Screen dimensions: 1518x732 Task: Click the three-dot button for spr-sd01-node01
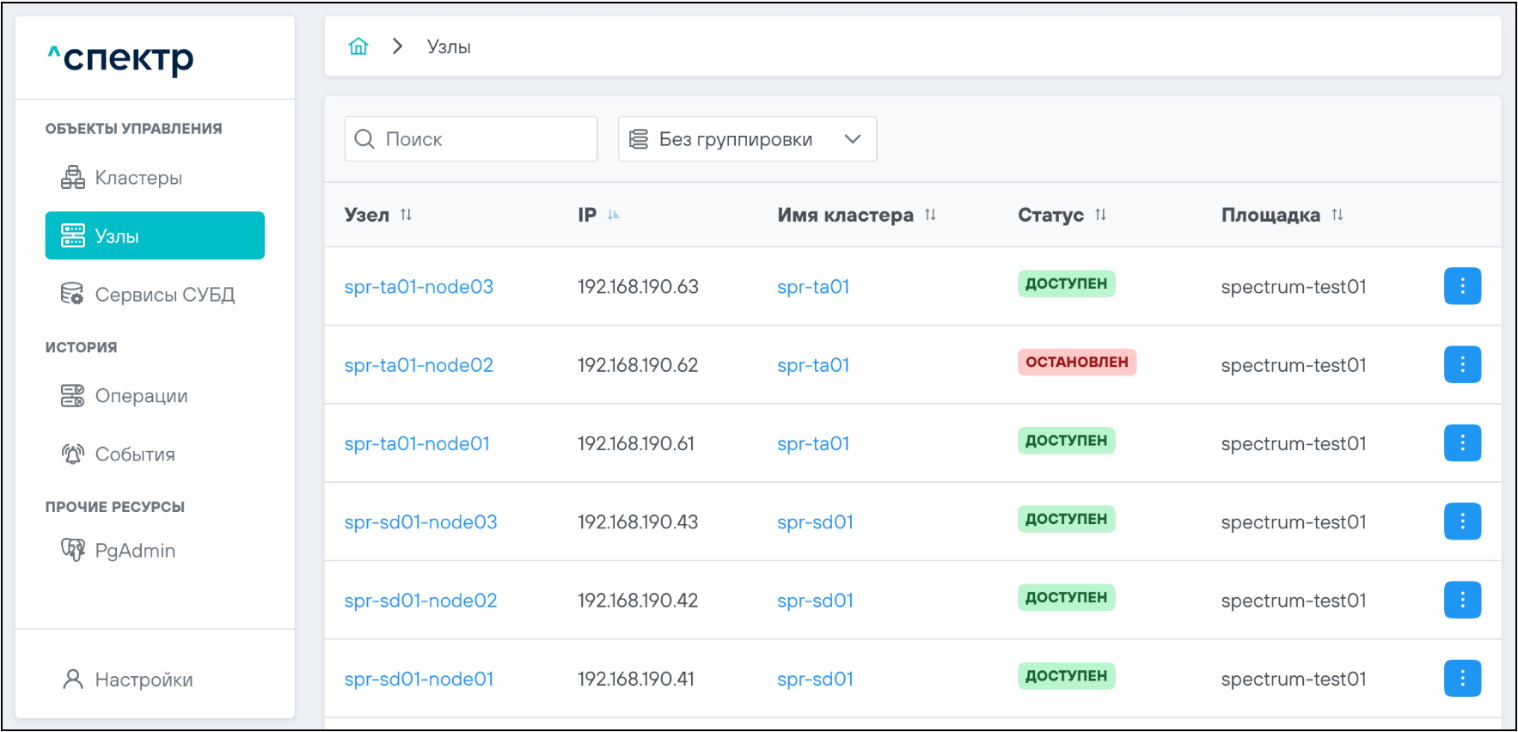[x=1462, y=679]
